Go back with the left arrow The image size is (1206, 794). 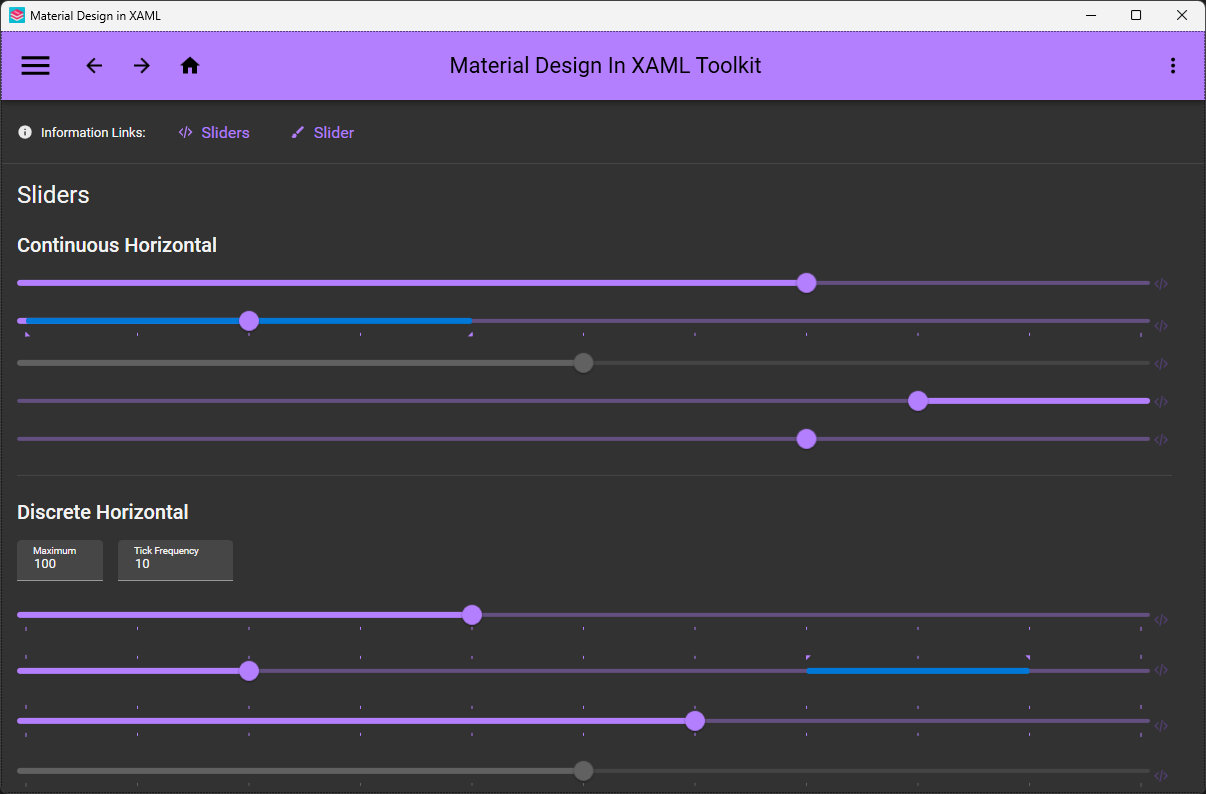point(94,66)
